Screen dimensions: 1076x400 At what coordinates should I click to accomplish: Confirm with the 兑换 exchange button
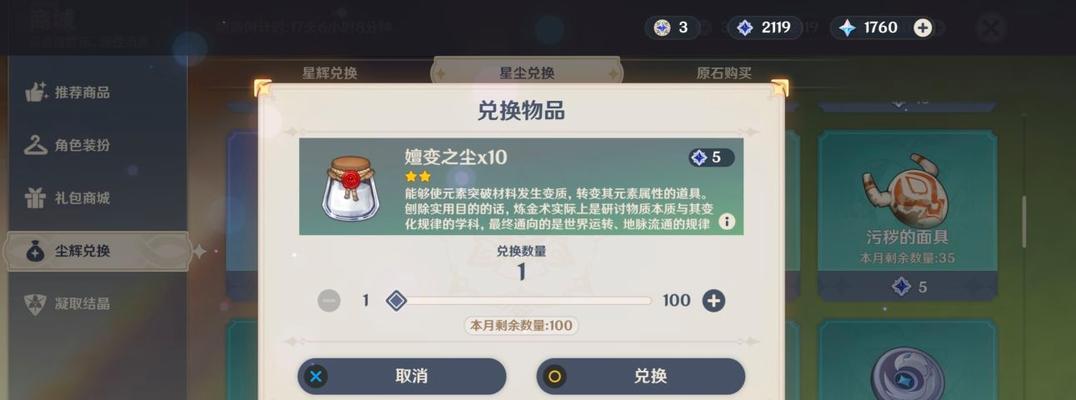(x=640, y=376)
